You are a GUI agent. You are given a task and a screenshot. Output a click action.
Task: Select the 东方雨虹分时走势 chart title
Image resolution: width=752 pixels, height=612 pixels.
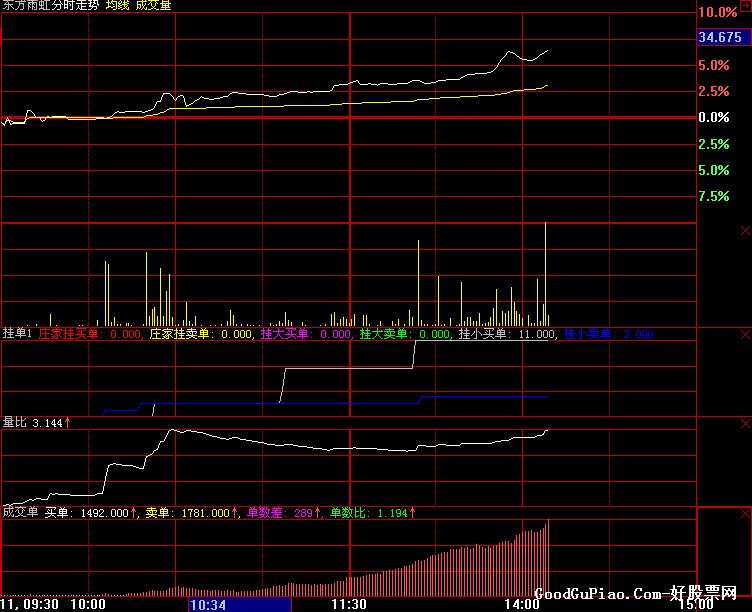pyautogui.click(x=50, y=5)
